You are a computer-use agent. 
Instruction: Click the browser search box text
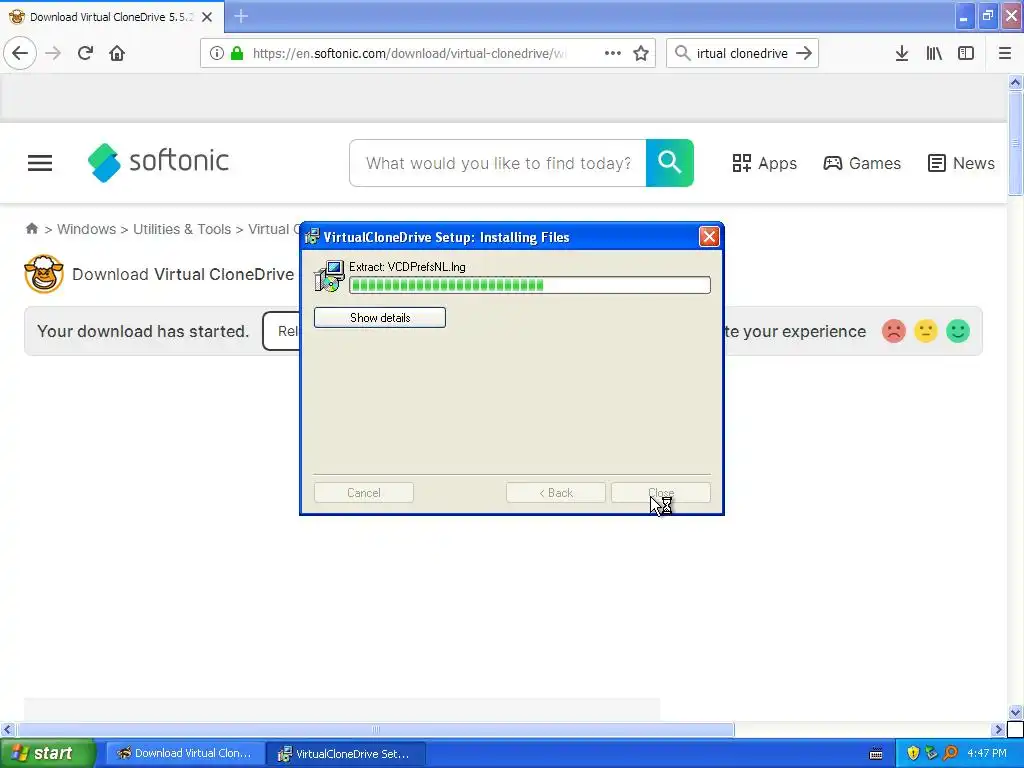pos(742,53)
